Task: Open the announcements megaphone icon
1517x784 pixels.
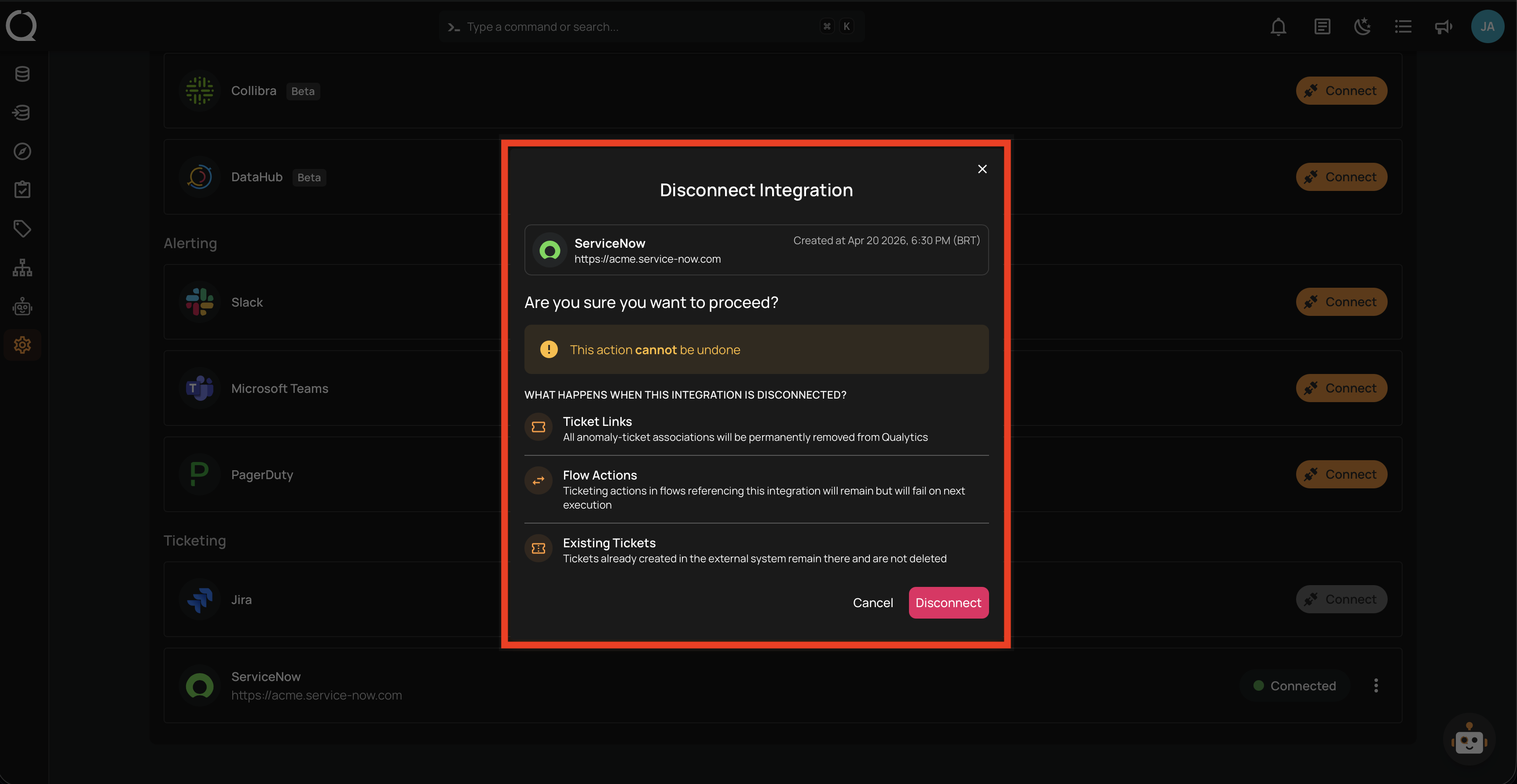Action: (1444, 26)
